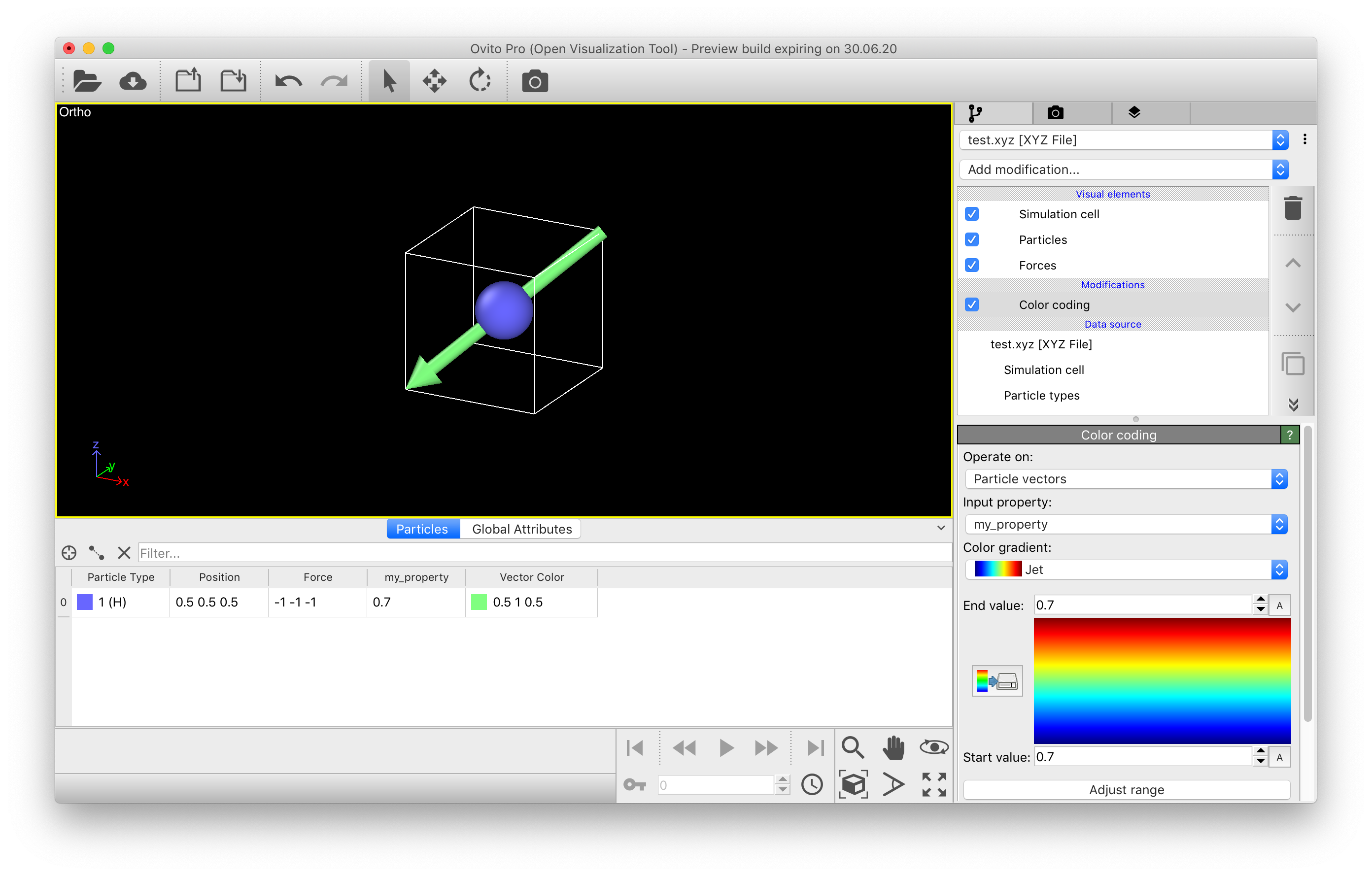Image resolution: width=1372 pixels, height=876 pixels.
Task: Click the delete modifier trash icon
Action: [x=1293, y=208]
